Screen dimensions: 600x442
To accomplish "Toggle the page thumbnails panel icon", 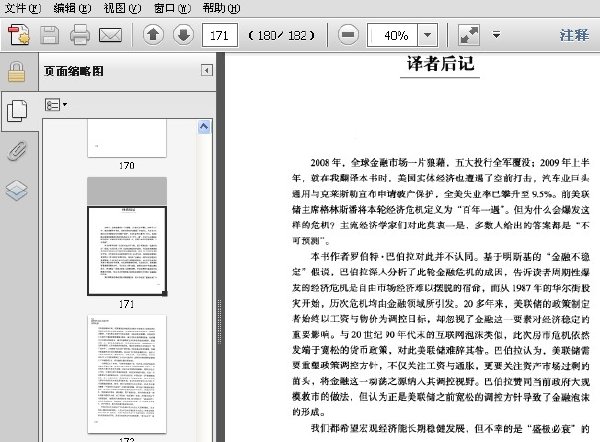I will click(18, 111).
